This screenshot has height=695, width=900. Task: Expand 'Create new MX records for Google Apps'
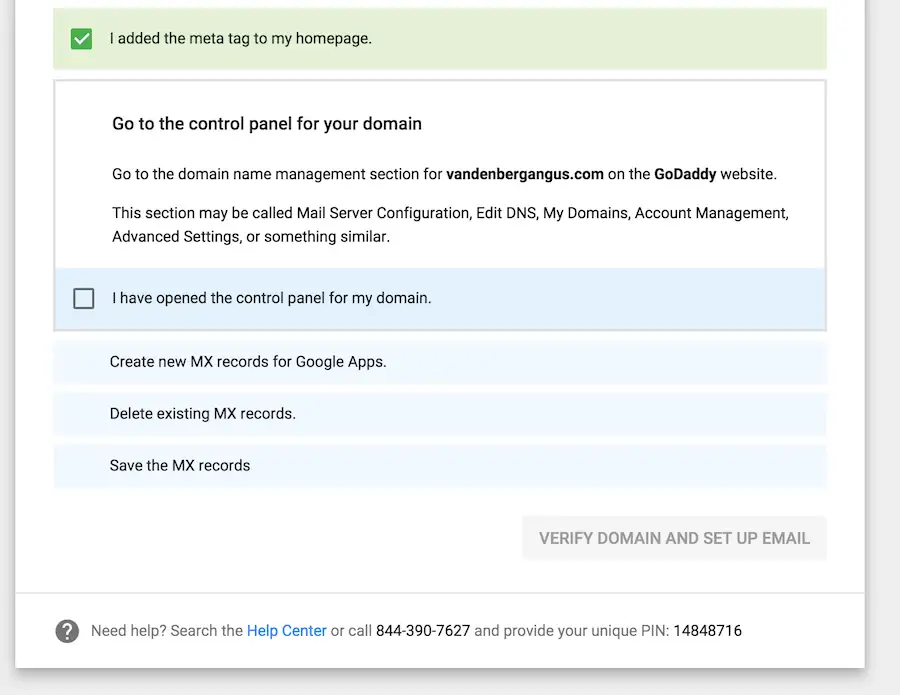pos(248,362)
